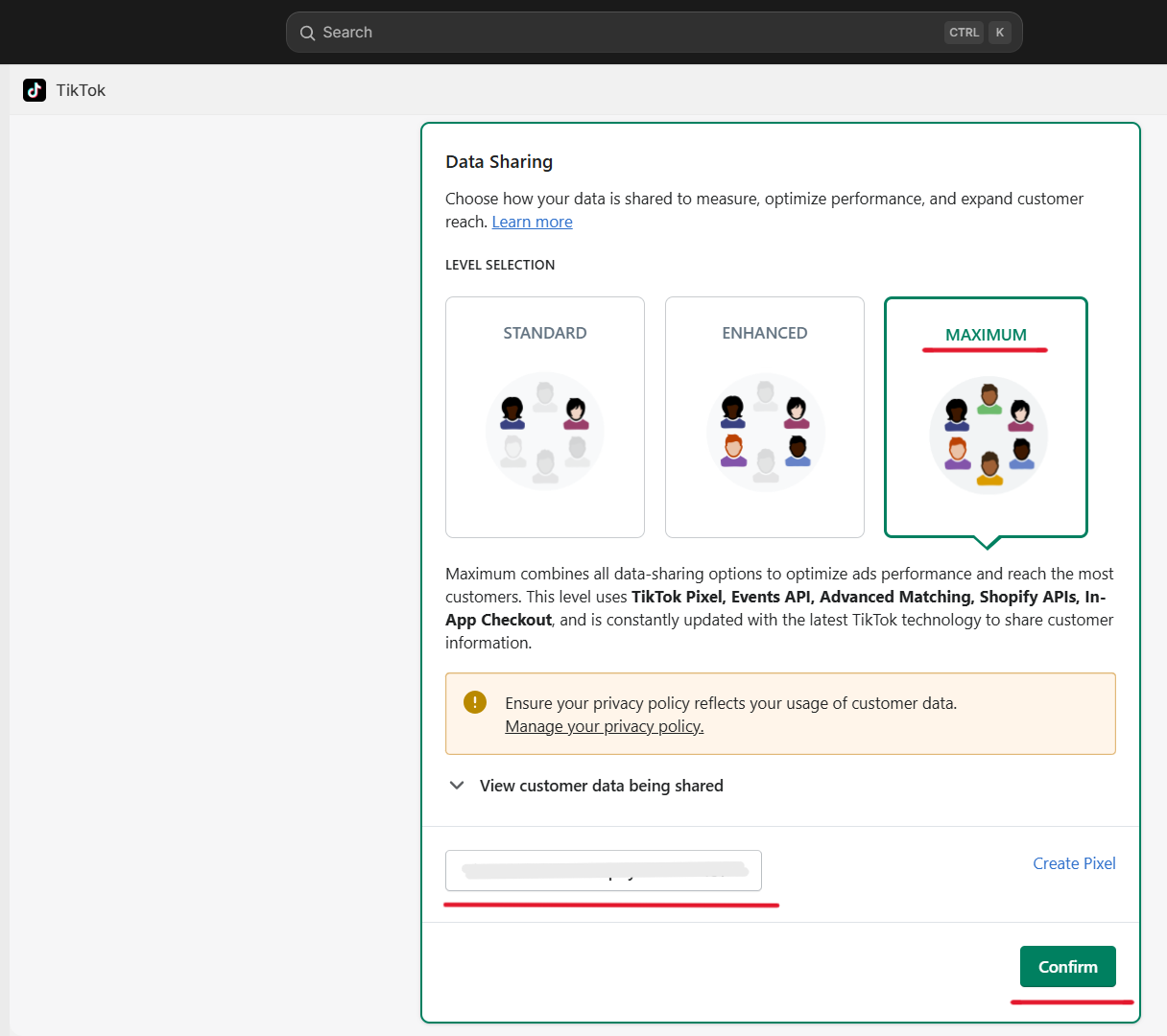Click the CTRL shortcut key badge

coord(964,33)
